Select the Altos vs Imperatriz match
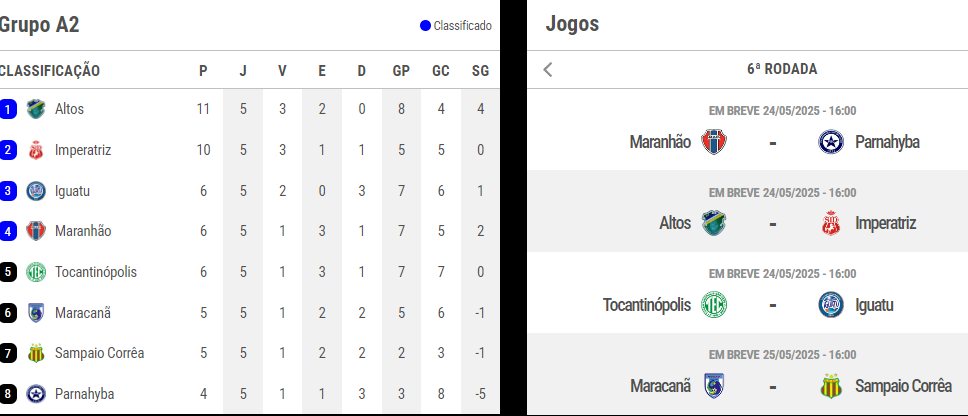This screenshot has width=968, height=416. (748, 211)
